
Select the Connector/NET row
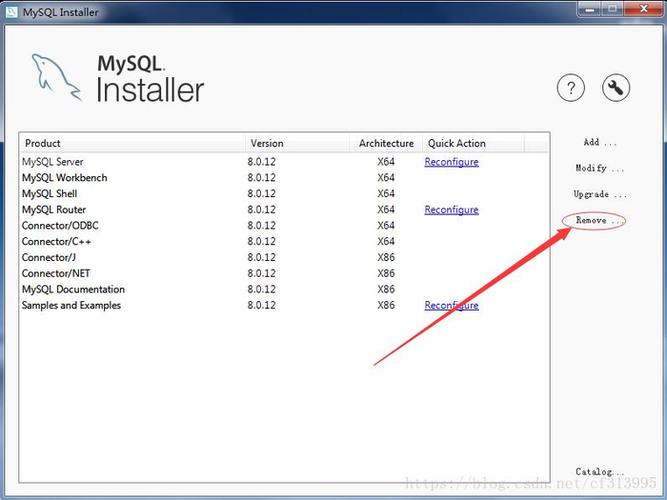[x=284, y=273]
